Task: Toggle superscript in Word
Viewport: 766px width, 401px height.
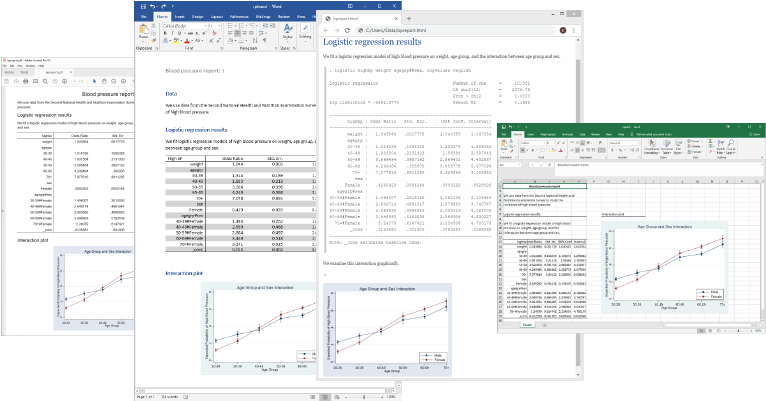Action: [204, 33]
